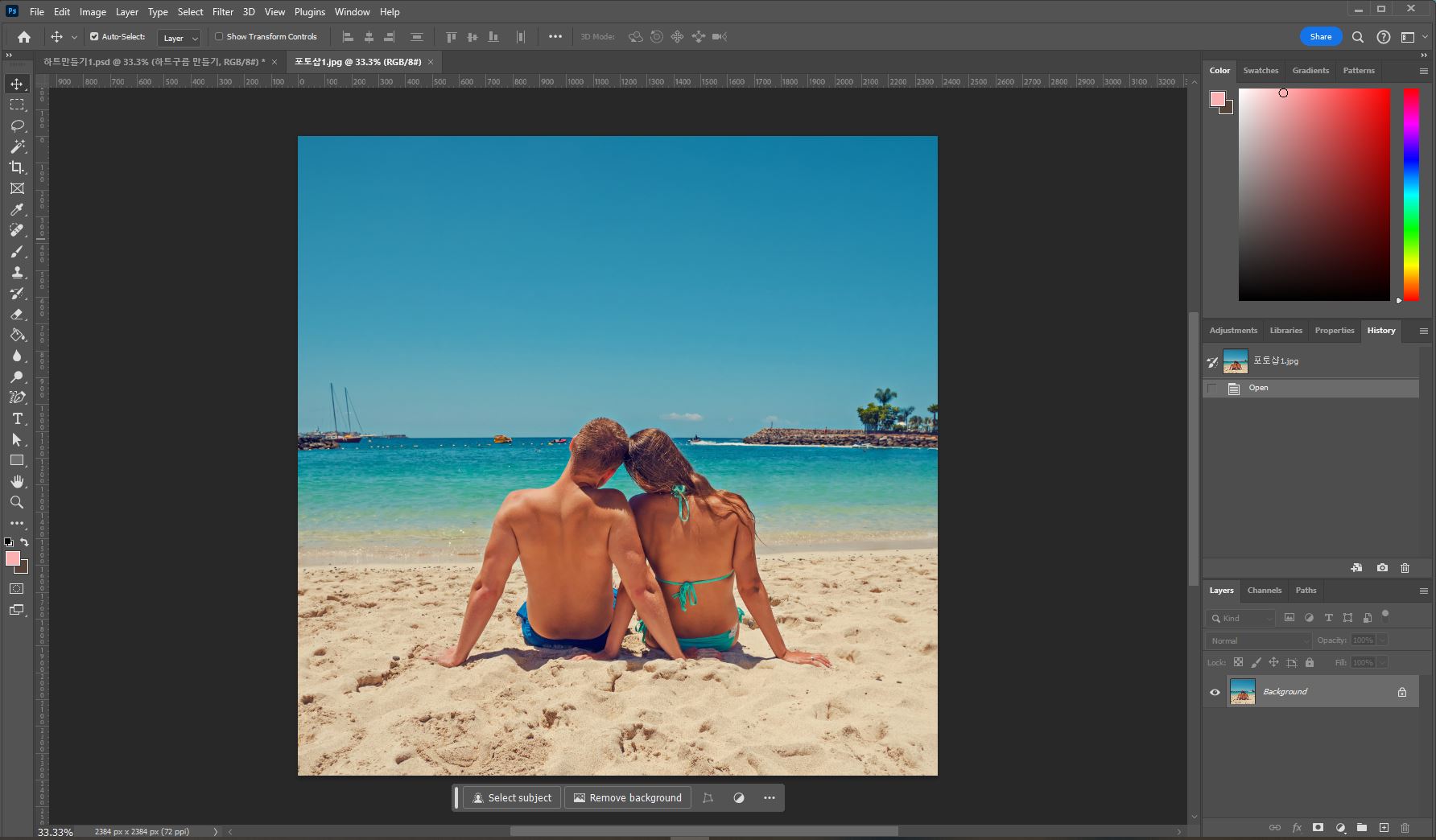This screenshot has width=1436, height=840.
Task: Select the Hand tool
Action: [17, 481]
